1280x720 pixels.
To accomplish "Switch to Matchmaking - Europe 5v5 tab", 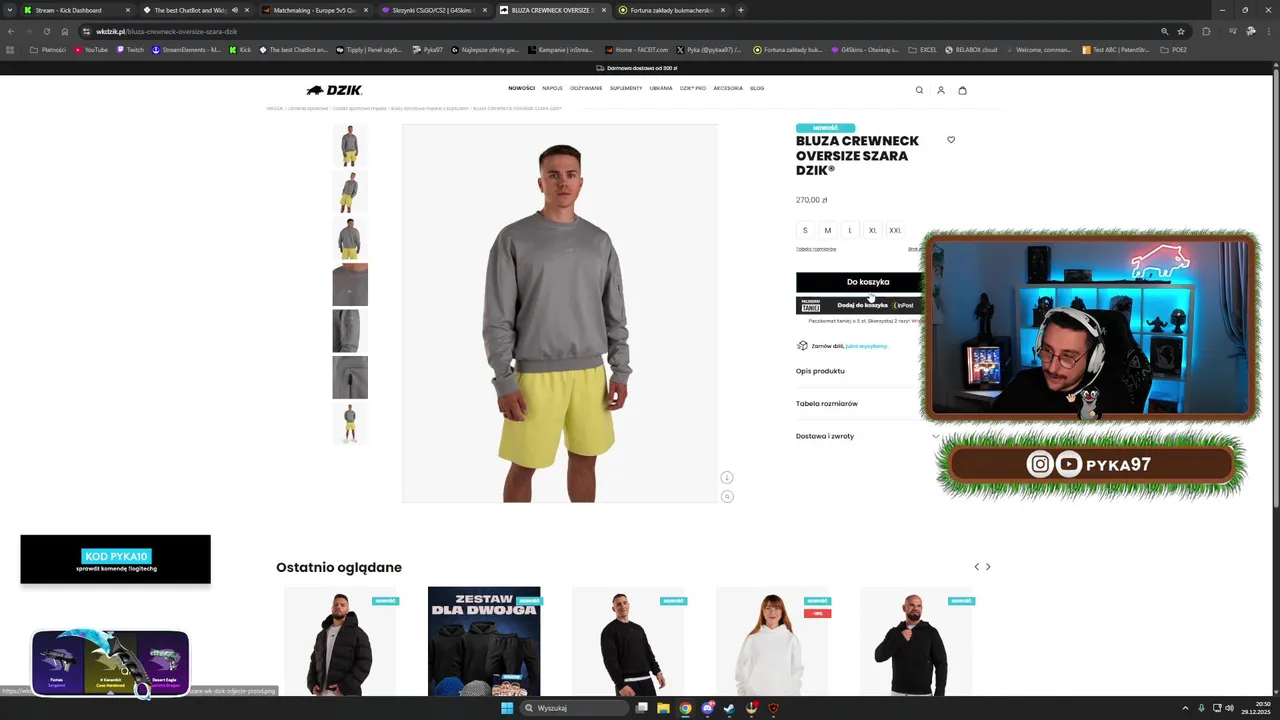I will (315, 10).
